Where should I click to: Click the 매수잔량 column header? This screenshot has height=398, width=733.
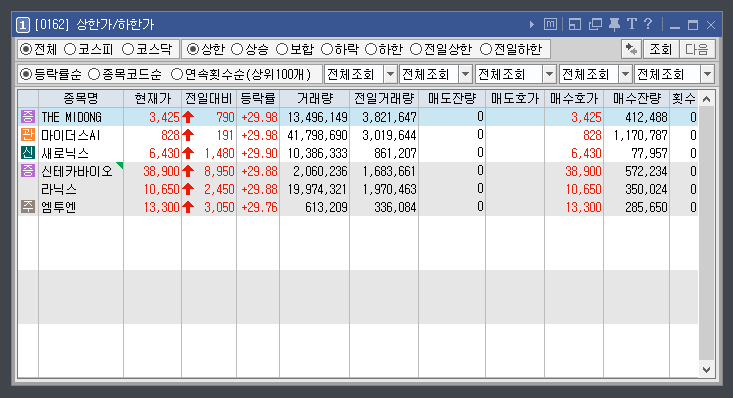(x=637, y=99)
